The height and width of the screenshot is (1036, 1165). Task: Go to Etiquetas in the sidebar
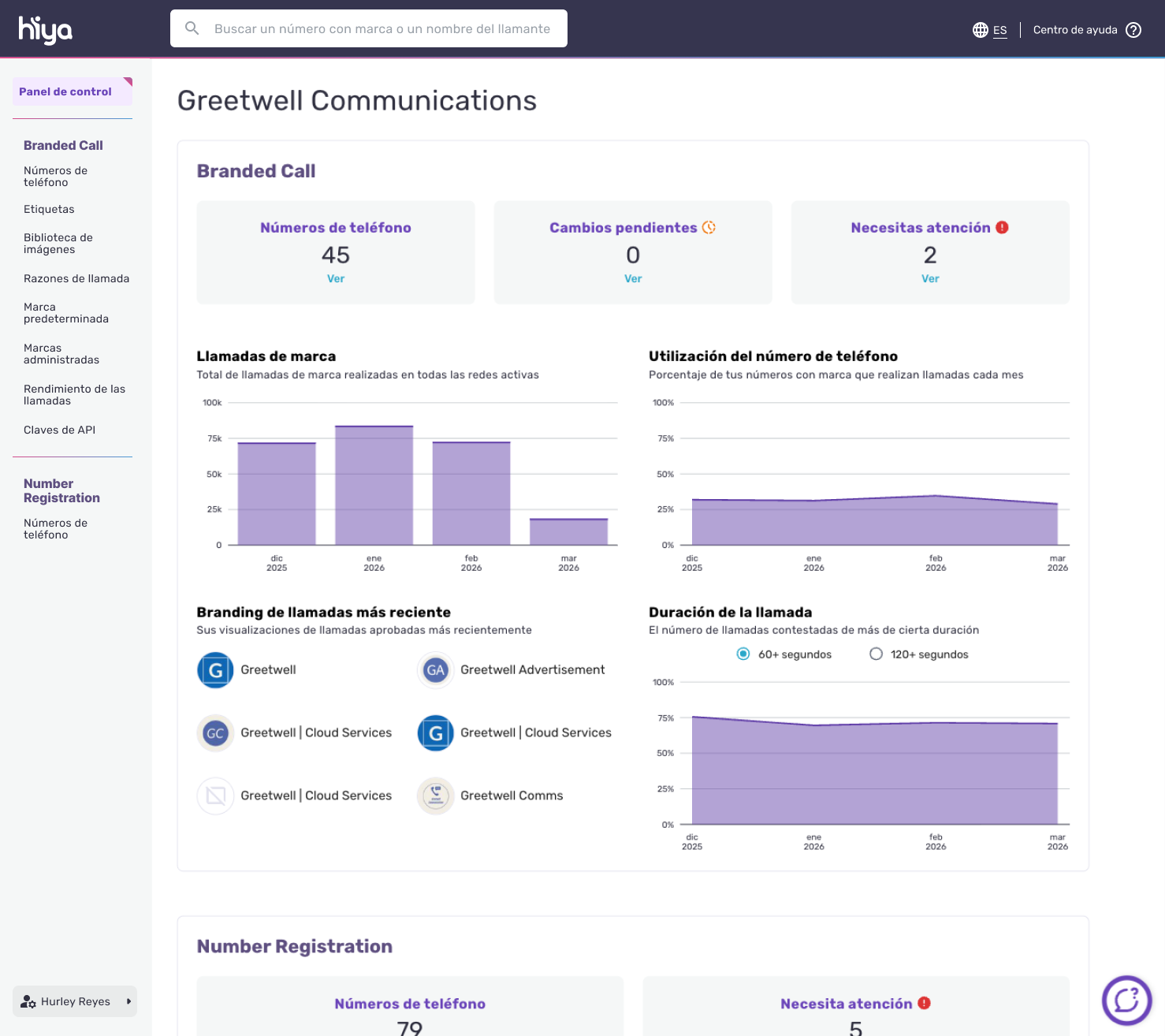[49, 209]
